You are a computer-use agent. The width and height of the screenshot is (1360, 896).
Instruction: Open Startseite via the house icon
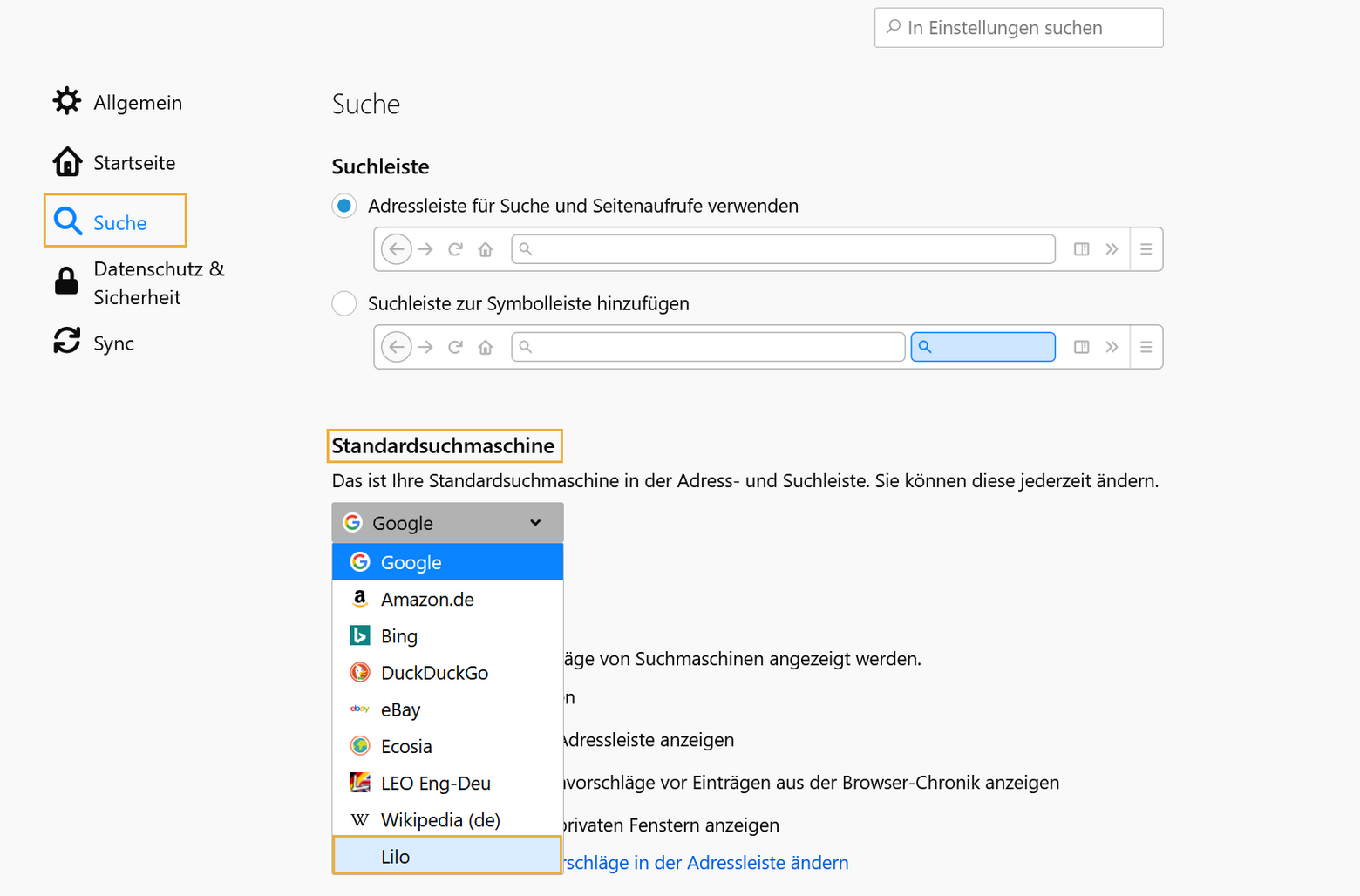67,162
